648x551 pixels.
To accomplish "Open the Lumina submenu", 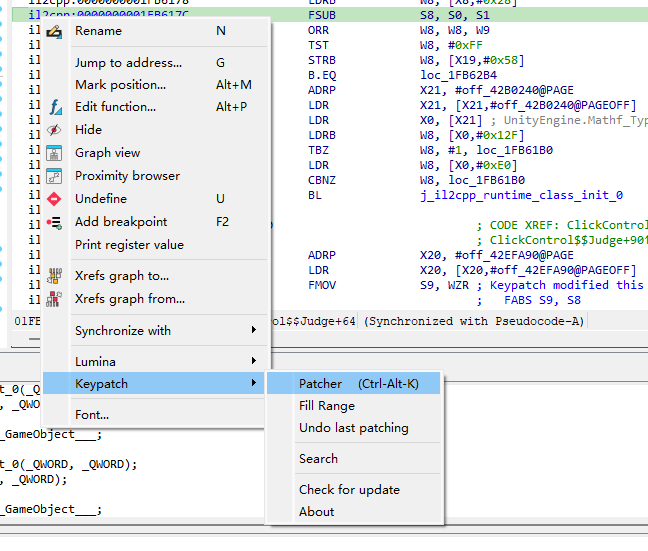I will pyautogui.click(x=156, y=362).
